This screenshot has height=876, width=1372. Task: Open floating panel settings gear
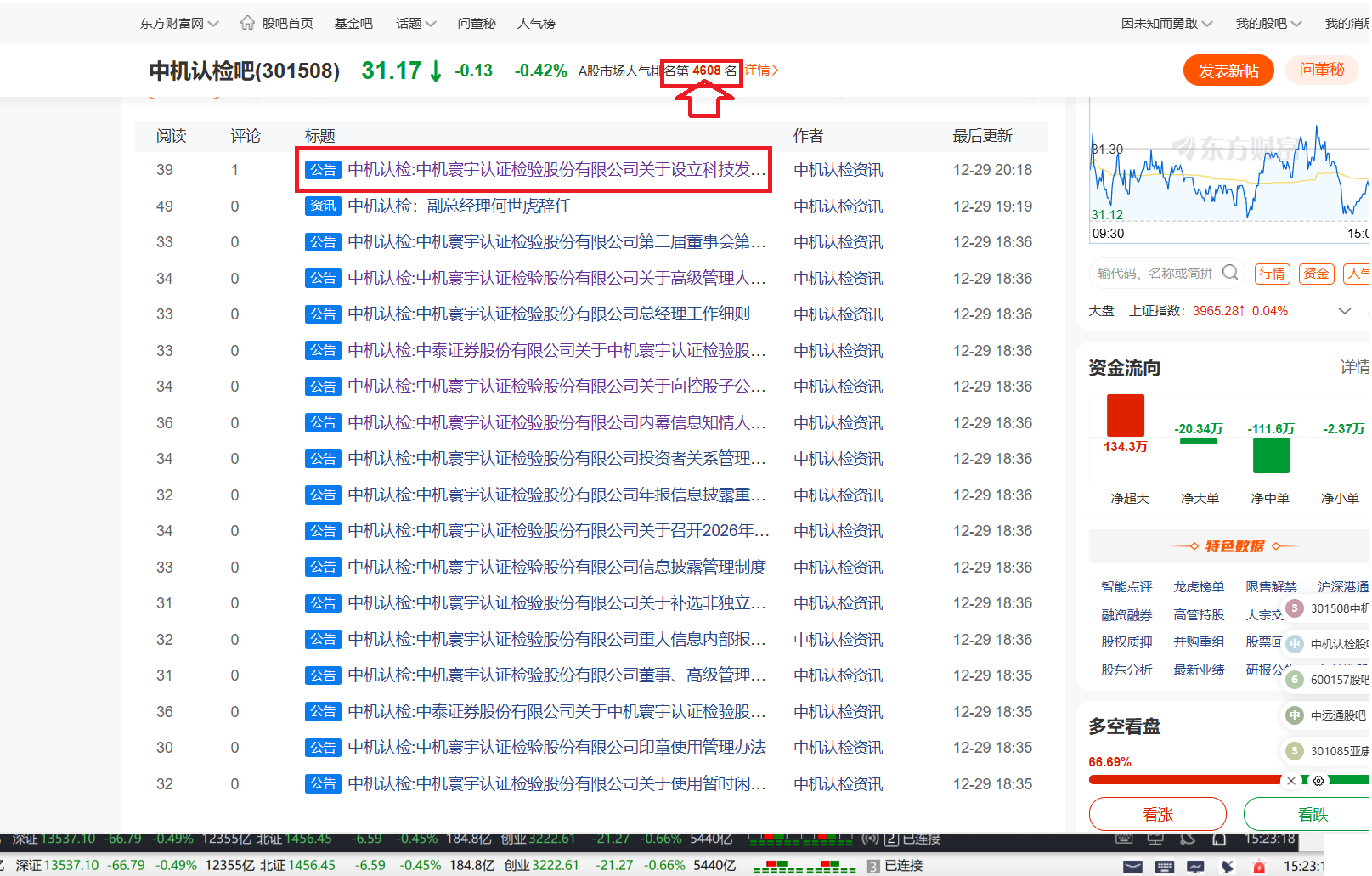1318,781
